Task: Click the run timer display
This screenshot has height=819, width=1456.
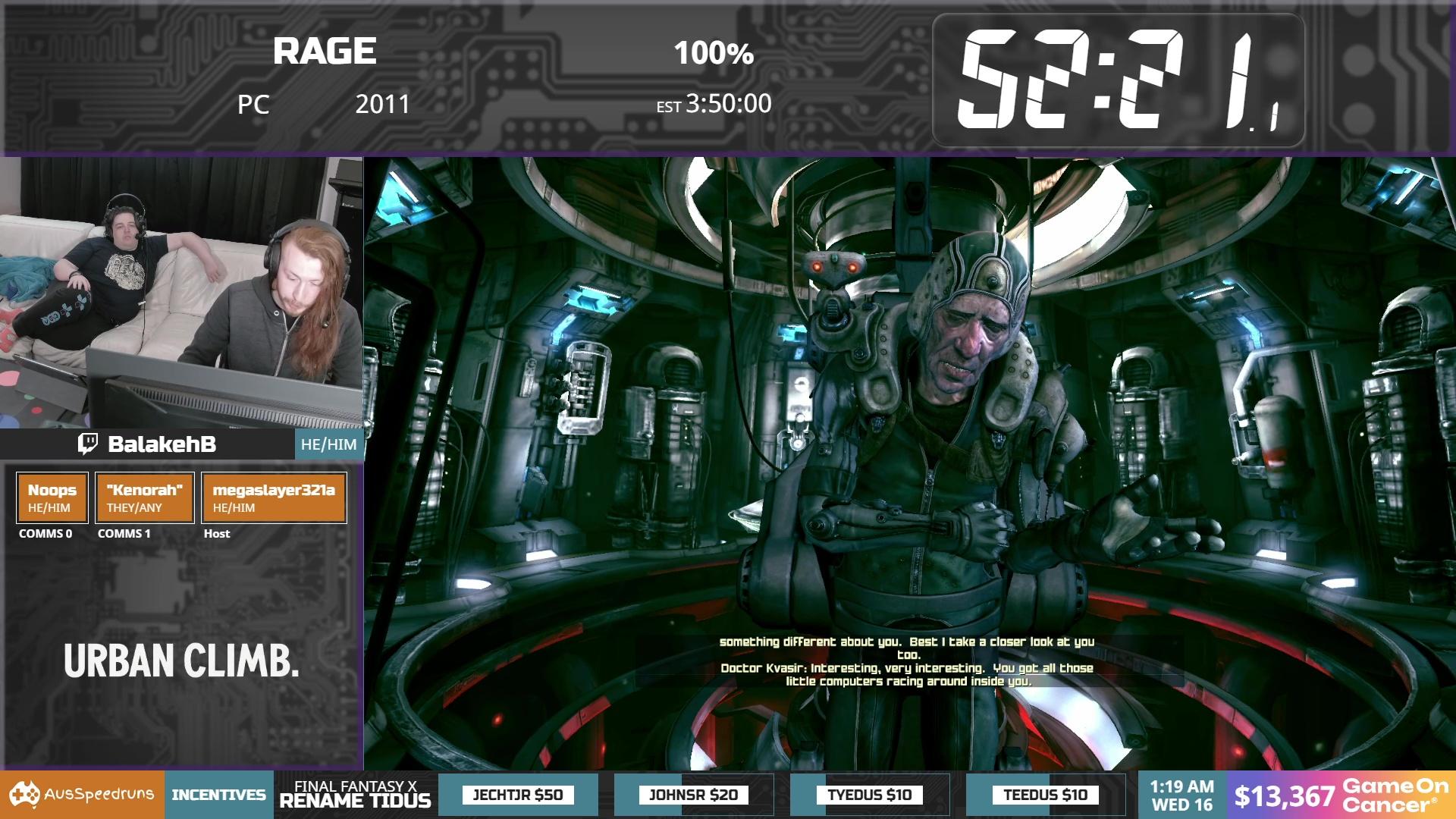Action: click(1119, 80)
